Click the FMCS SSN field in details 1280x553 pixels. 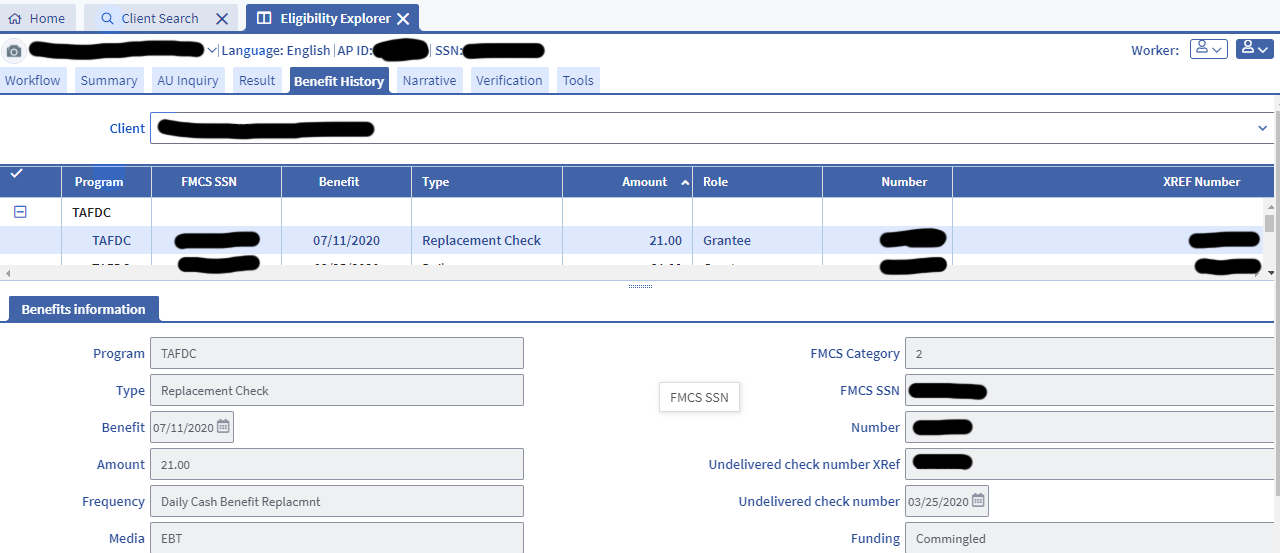(x=1090, y=390)
